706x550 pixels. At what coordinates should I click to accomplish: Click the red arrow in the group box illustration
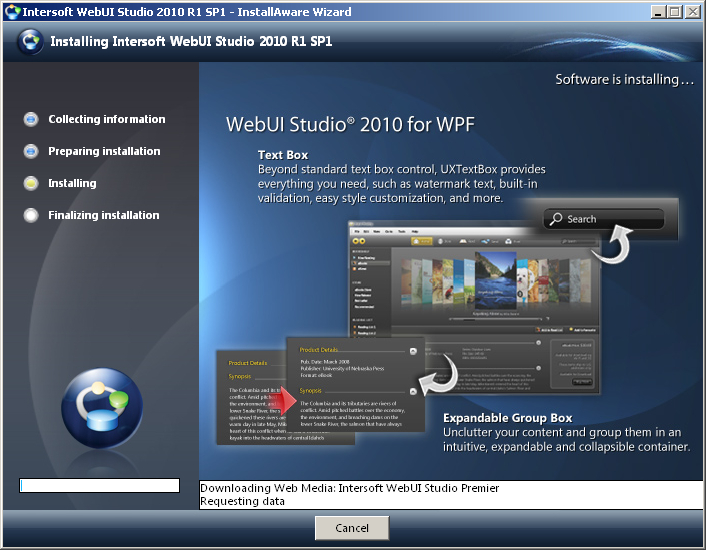(x=284, y=400)
